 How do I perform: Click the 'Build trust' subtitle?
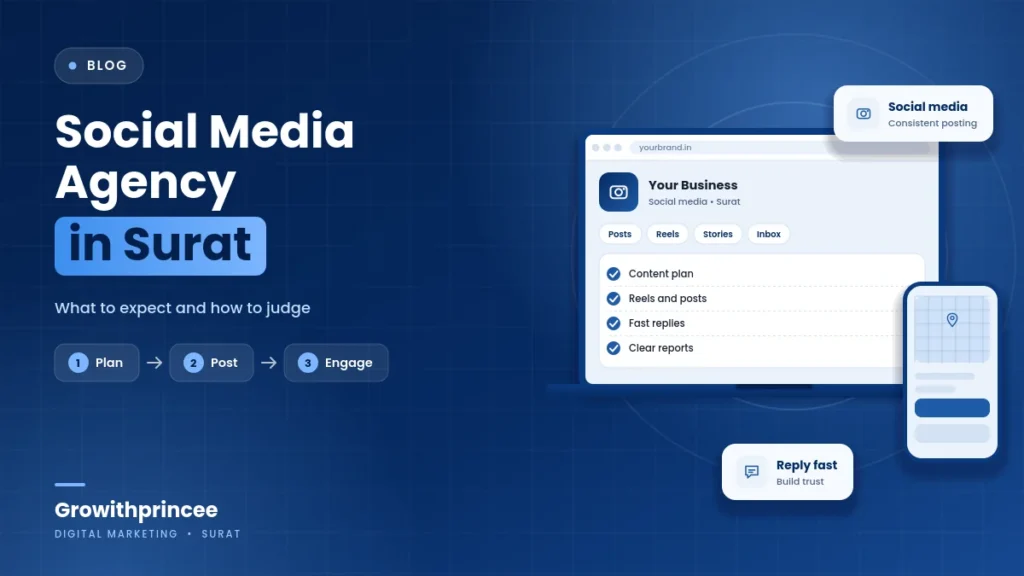(800, 481)
